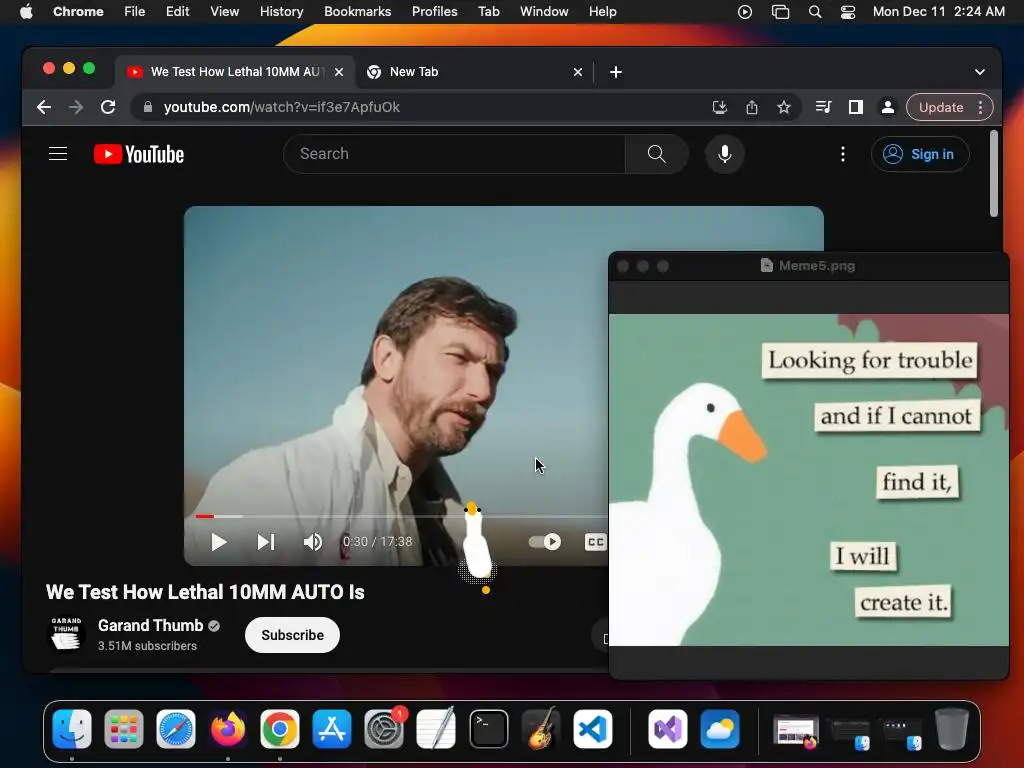Open Control Center in menu bar

848,12
